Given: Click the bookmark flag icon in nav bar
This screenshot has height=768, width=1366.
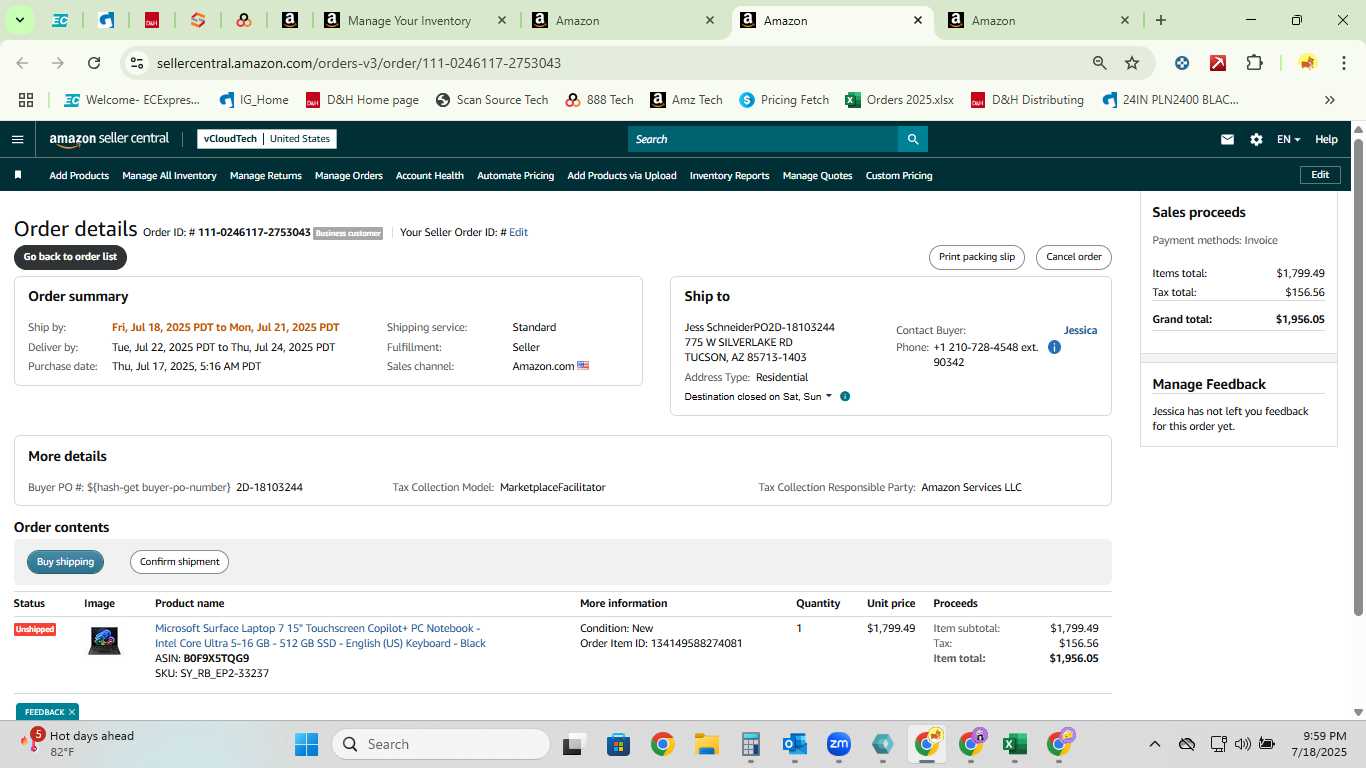Looking at the screenshot, I should tap(18, 175).
